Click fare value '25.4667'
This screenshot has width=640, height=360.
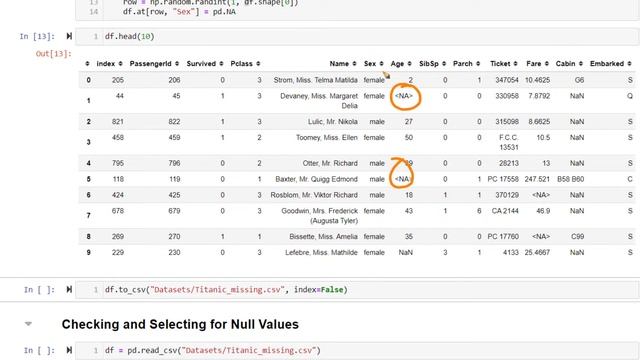click(x=538, y=253)
